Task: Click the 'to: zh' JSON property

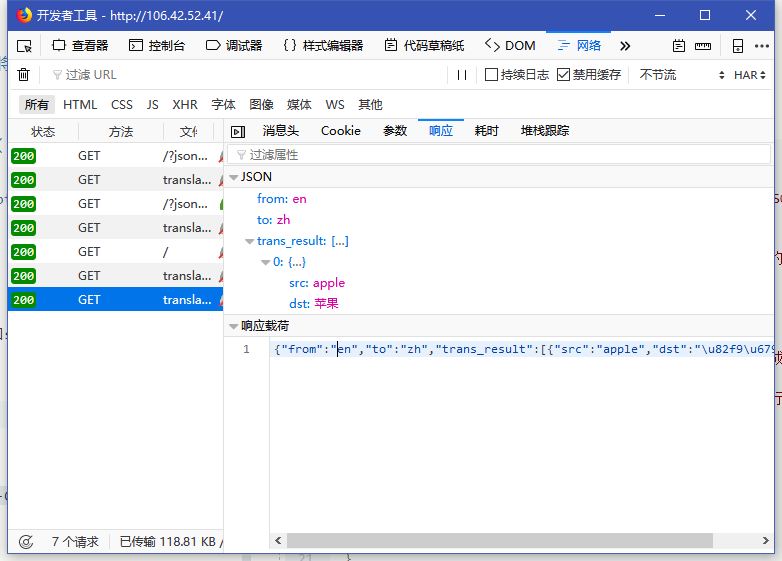Action: 273,220
